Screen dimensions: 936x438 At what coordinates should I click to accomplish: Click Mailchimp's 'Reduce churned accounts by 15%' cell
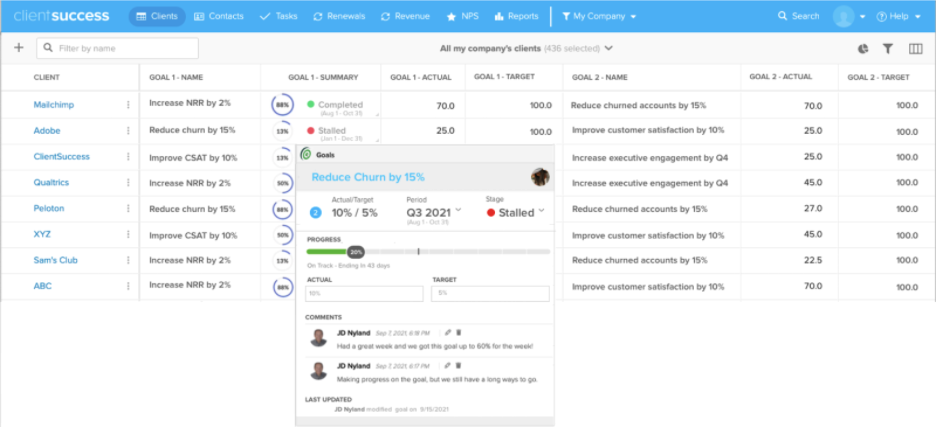[x=638, y=105]
